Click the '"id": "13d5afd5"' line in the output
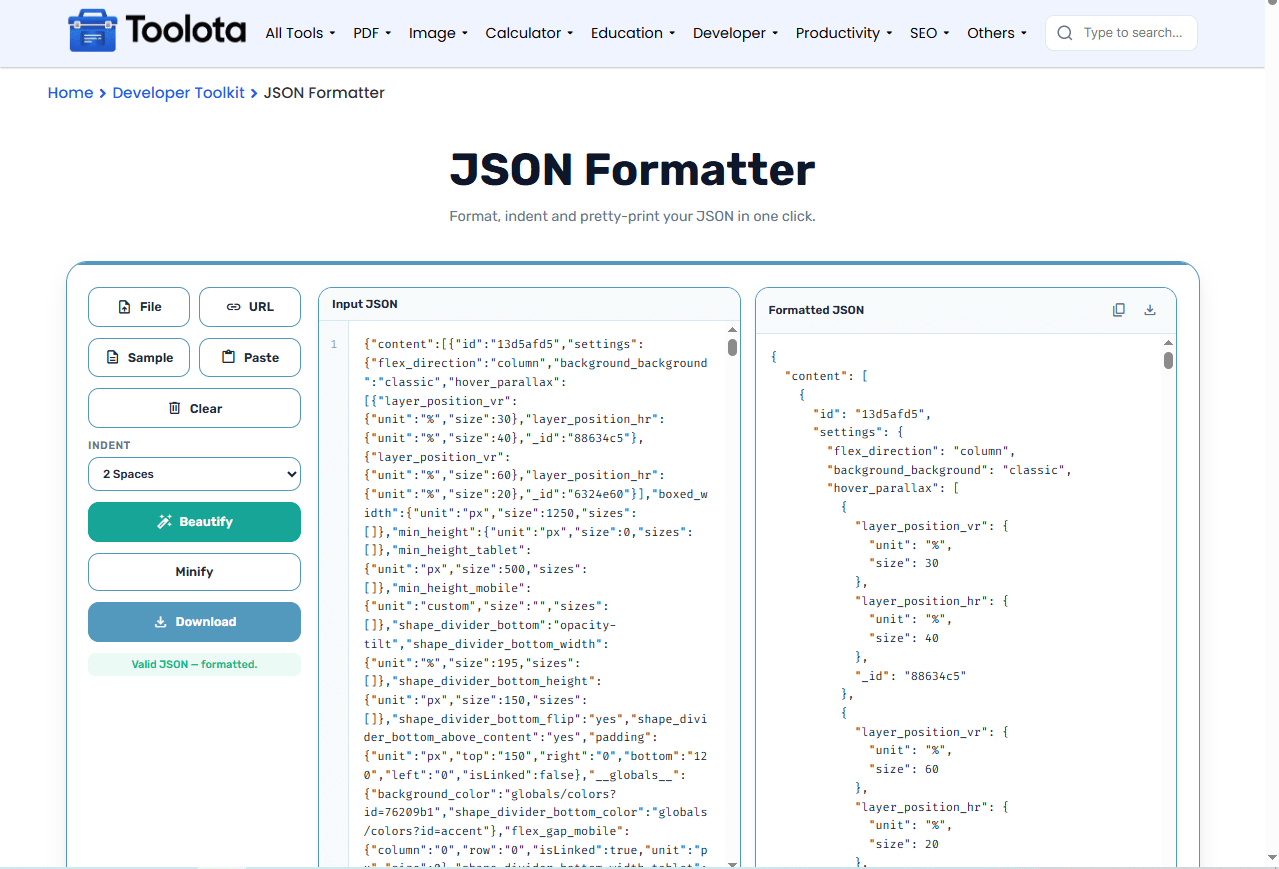The image size is (1279, 869). coord(872,413)
